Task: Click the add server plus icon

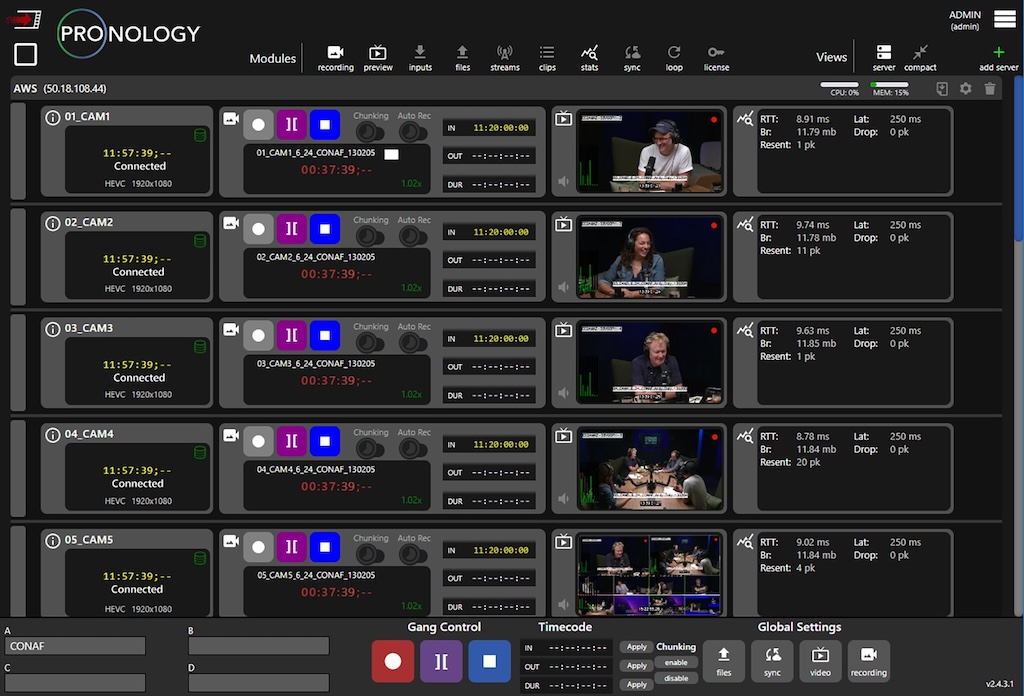Action: coord(999,52)
